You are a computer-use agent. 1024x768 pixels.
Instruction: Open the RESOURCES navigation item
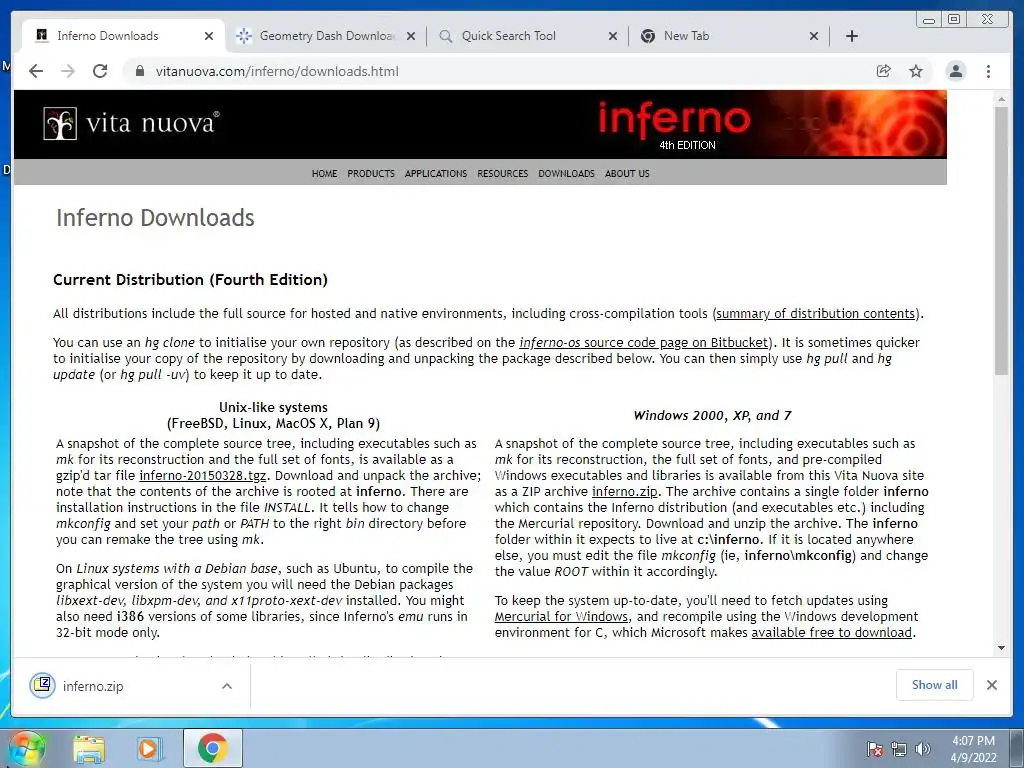[502, 174]
